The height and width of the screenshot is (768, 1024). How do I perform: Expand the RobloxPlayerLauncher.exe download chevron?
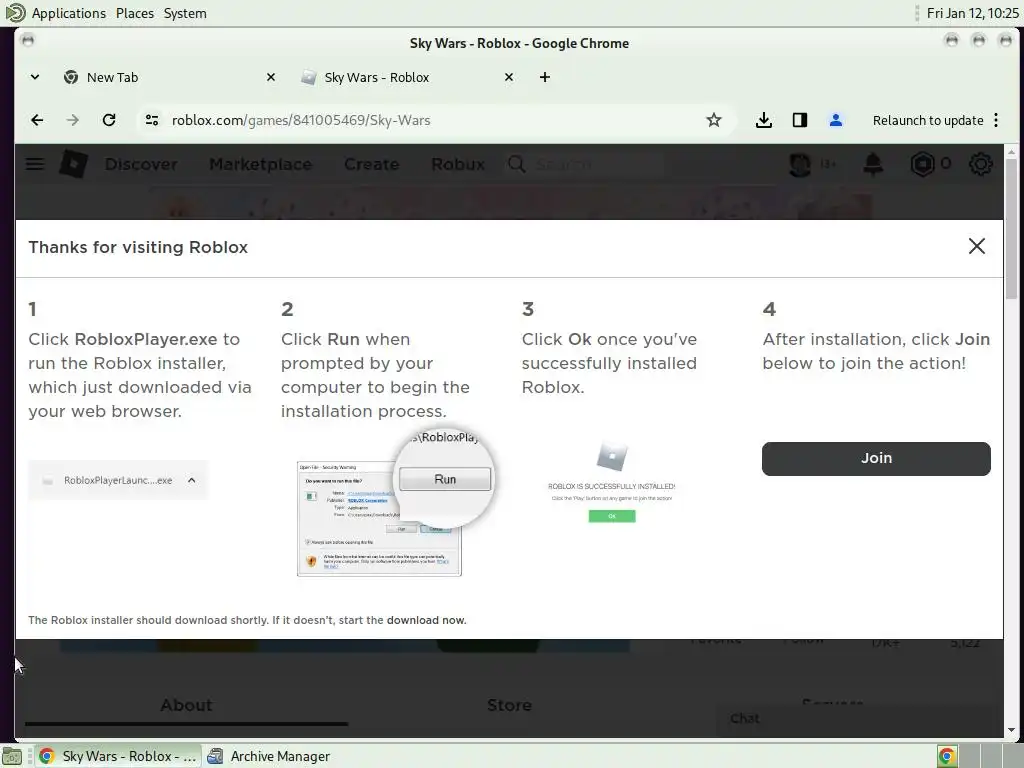pos(191,480)
